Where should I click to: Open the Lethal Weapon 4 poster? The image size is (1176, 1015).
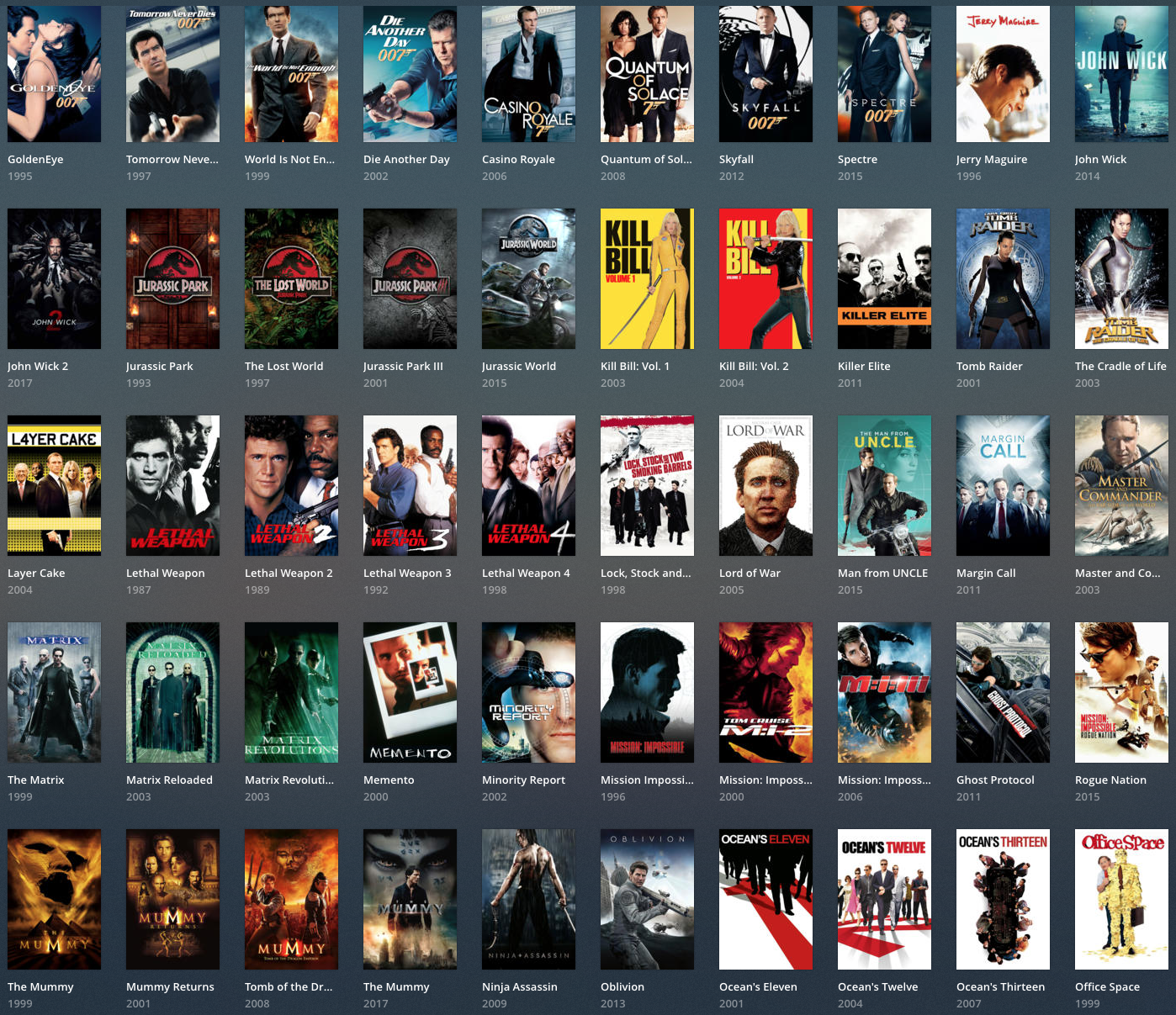coord(528,485)
